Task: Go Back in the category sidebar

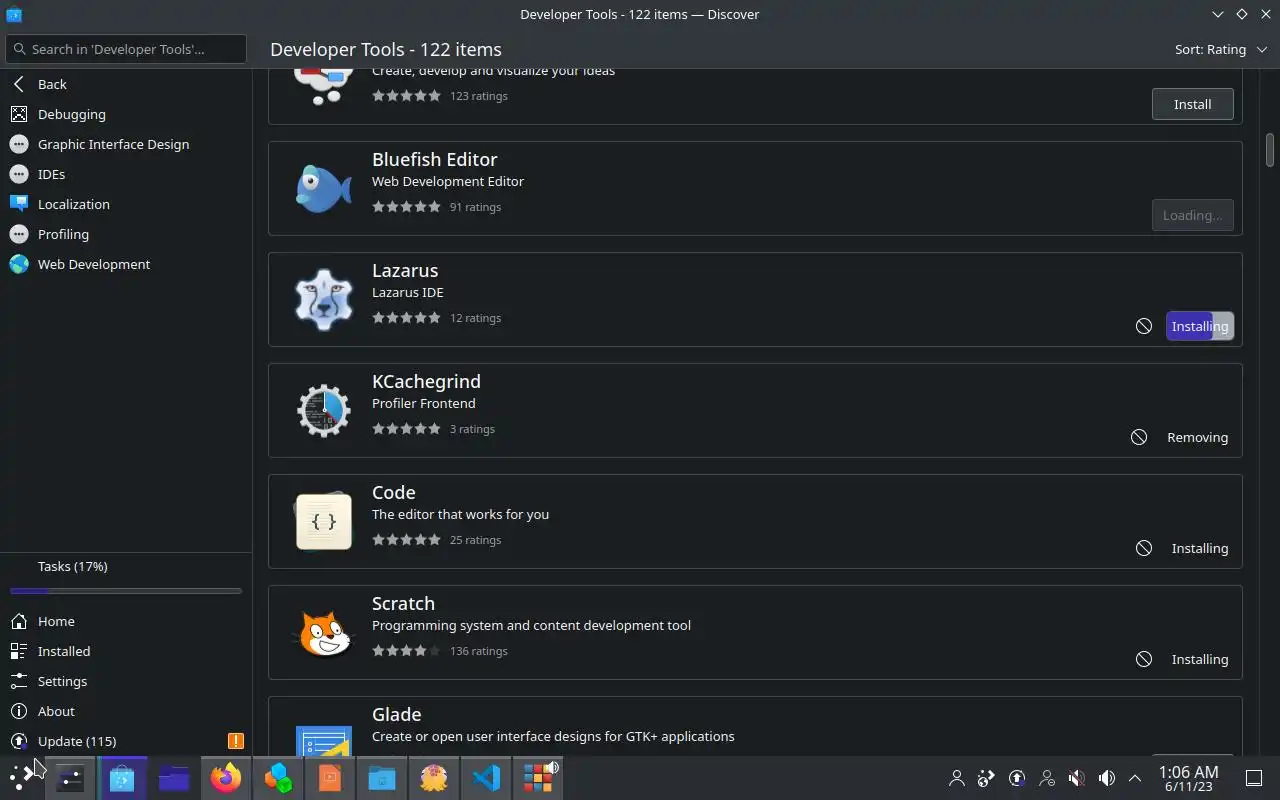Action: (126, 84)
